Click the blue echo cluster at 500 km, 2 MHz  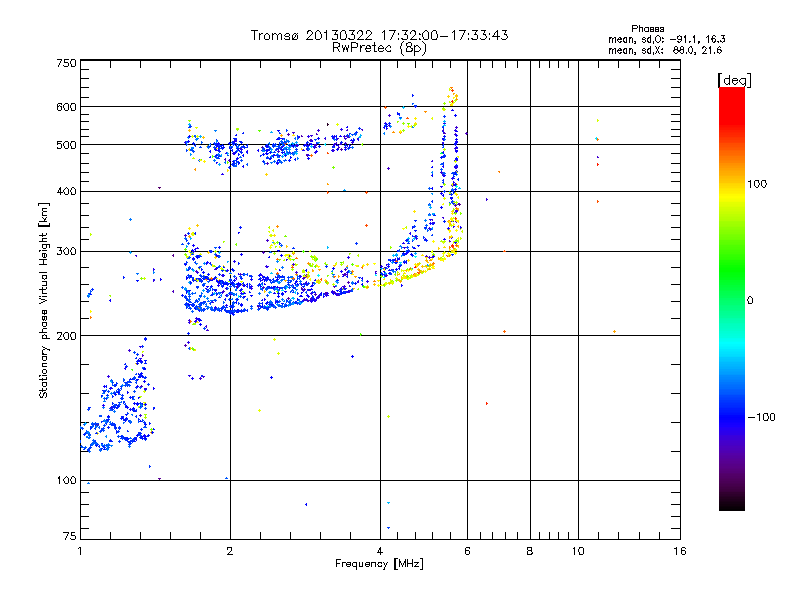pos(229,151)
